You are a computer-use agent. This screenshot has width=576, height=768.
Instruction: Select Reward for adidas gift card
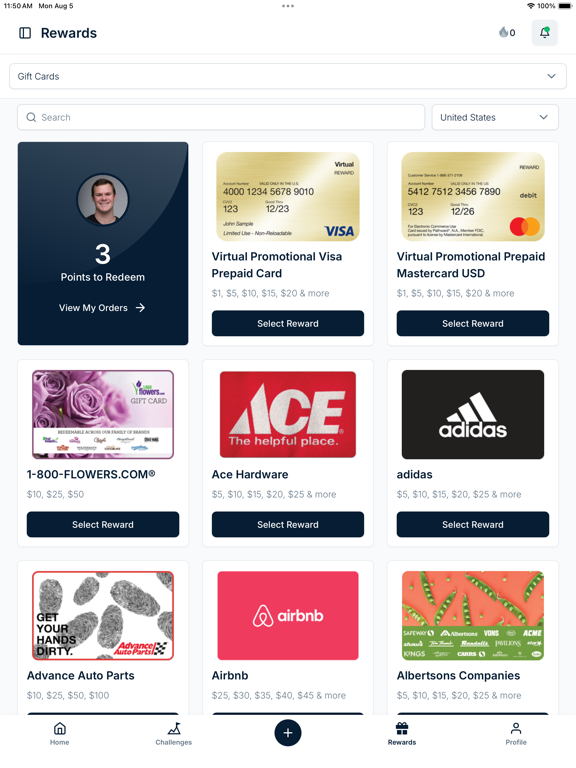click(473, 525)
